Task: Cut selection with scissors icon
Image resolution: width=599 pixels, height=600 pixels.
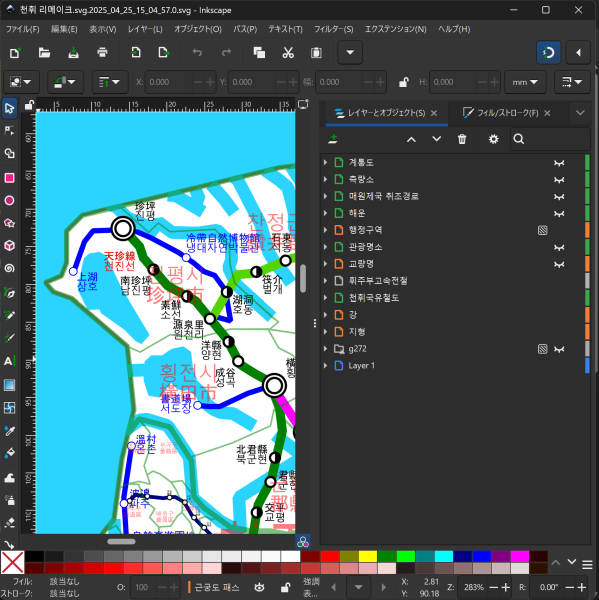Action: coord(288,52)
